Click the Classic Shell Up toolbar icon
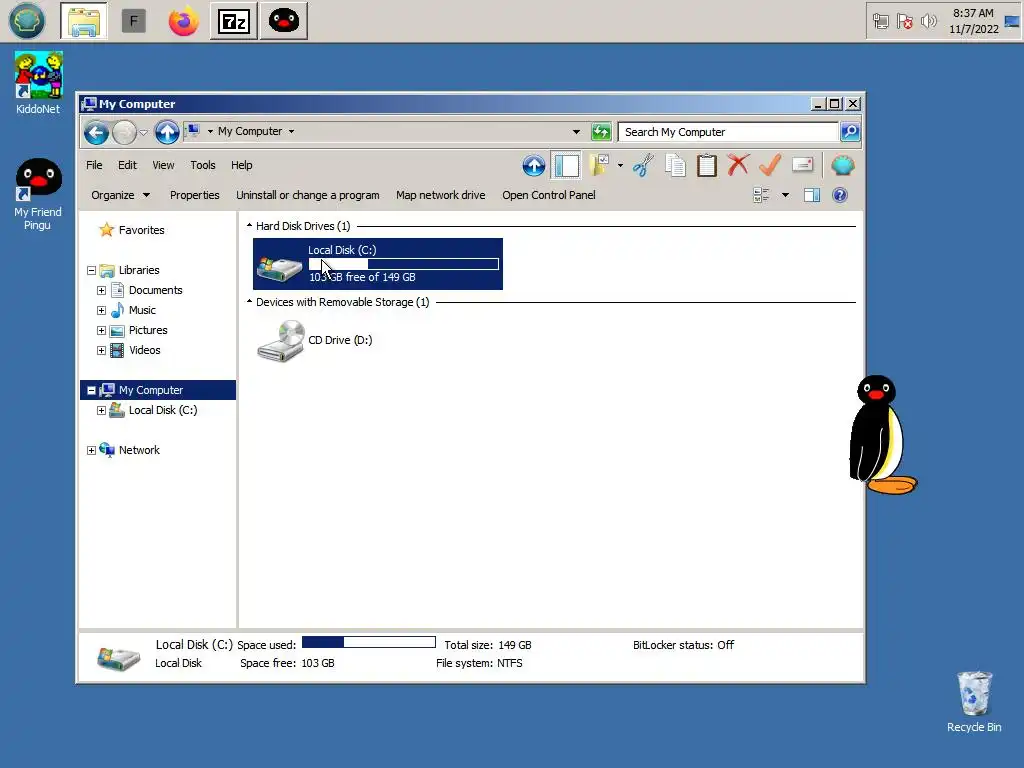1024x768 pixels. pyautogui.click(x=534, y=165)
